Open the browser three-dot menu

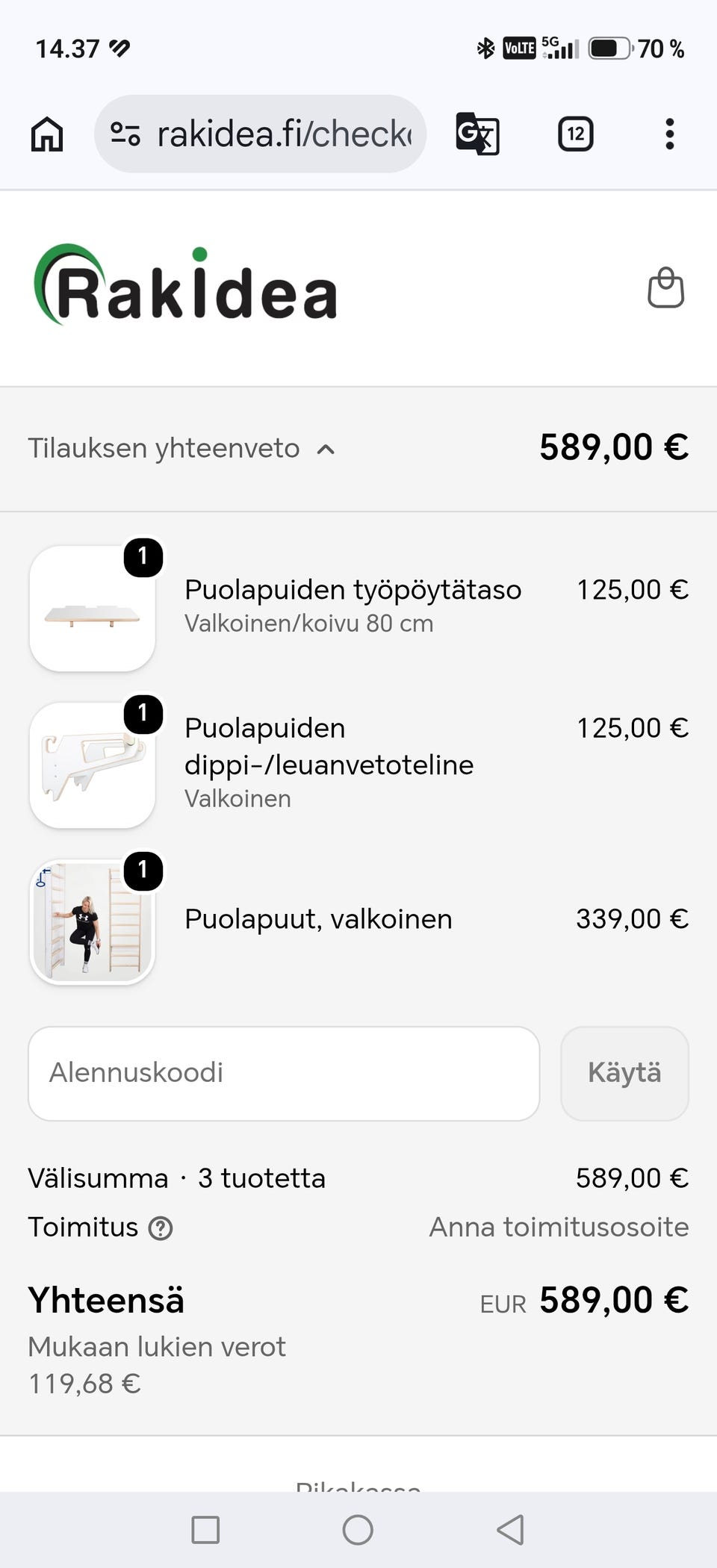(669, 134)
